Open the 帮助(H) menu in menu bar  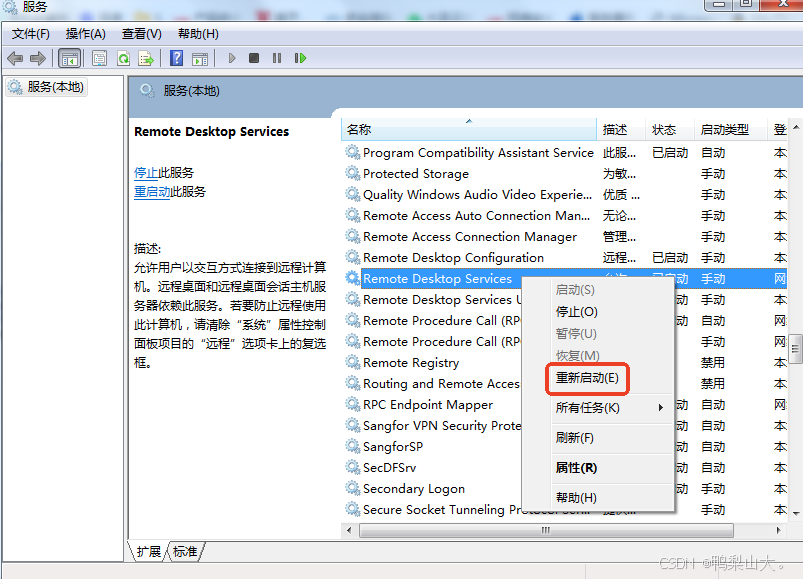click(198, 34)
